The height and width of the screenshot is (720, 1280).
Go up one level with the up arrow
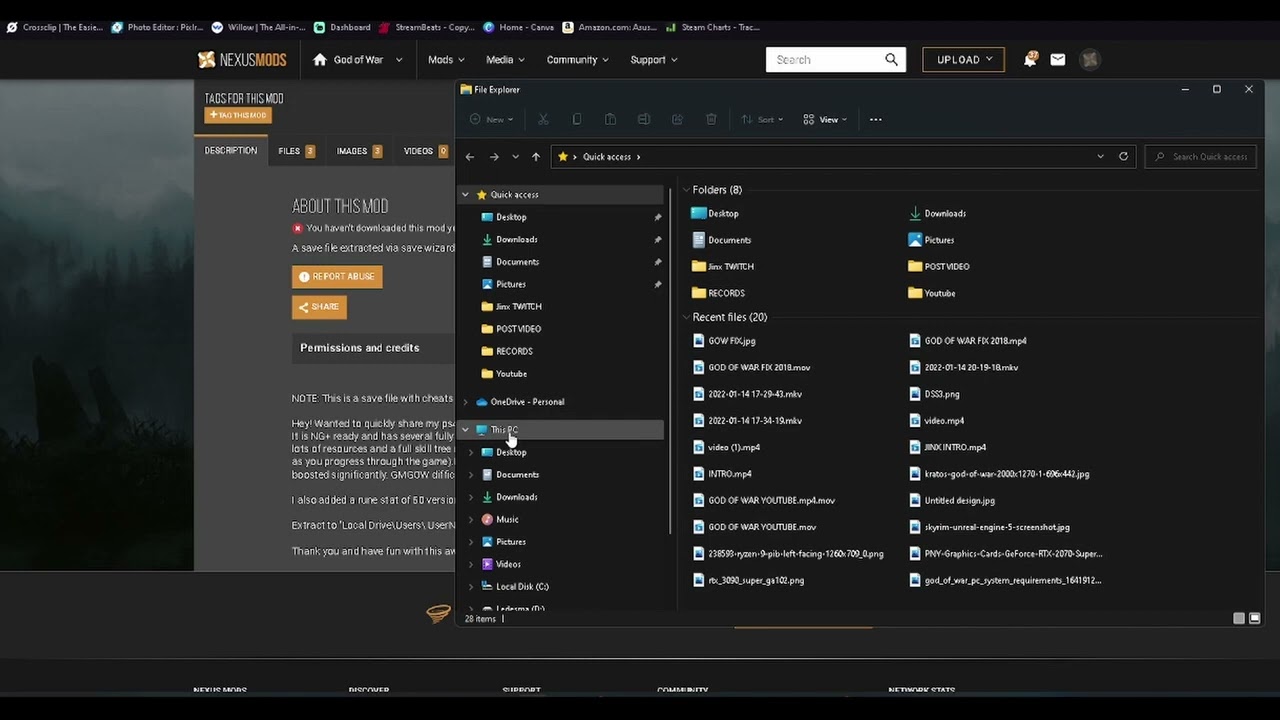coord(536,157)
